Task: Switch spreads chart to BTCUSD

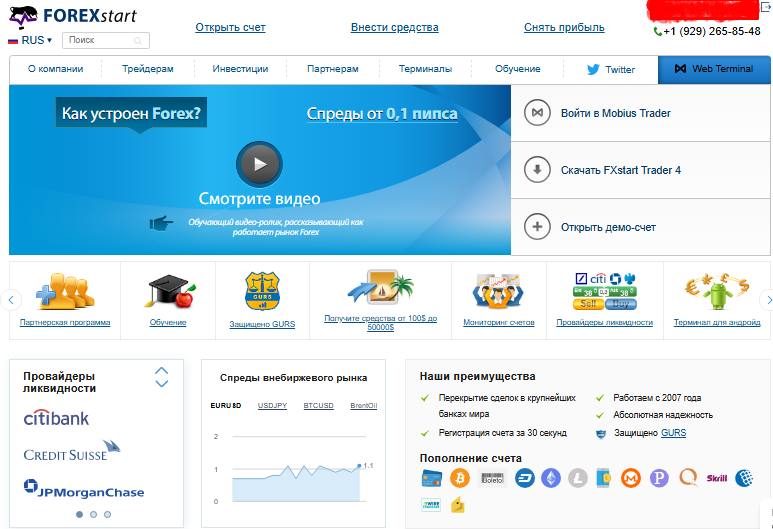Action: coord(318,406)
